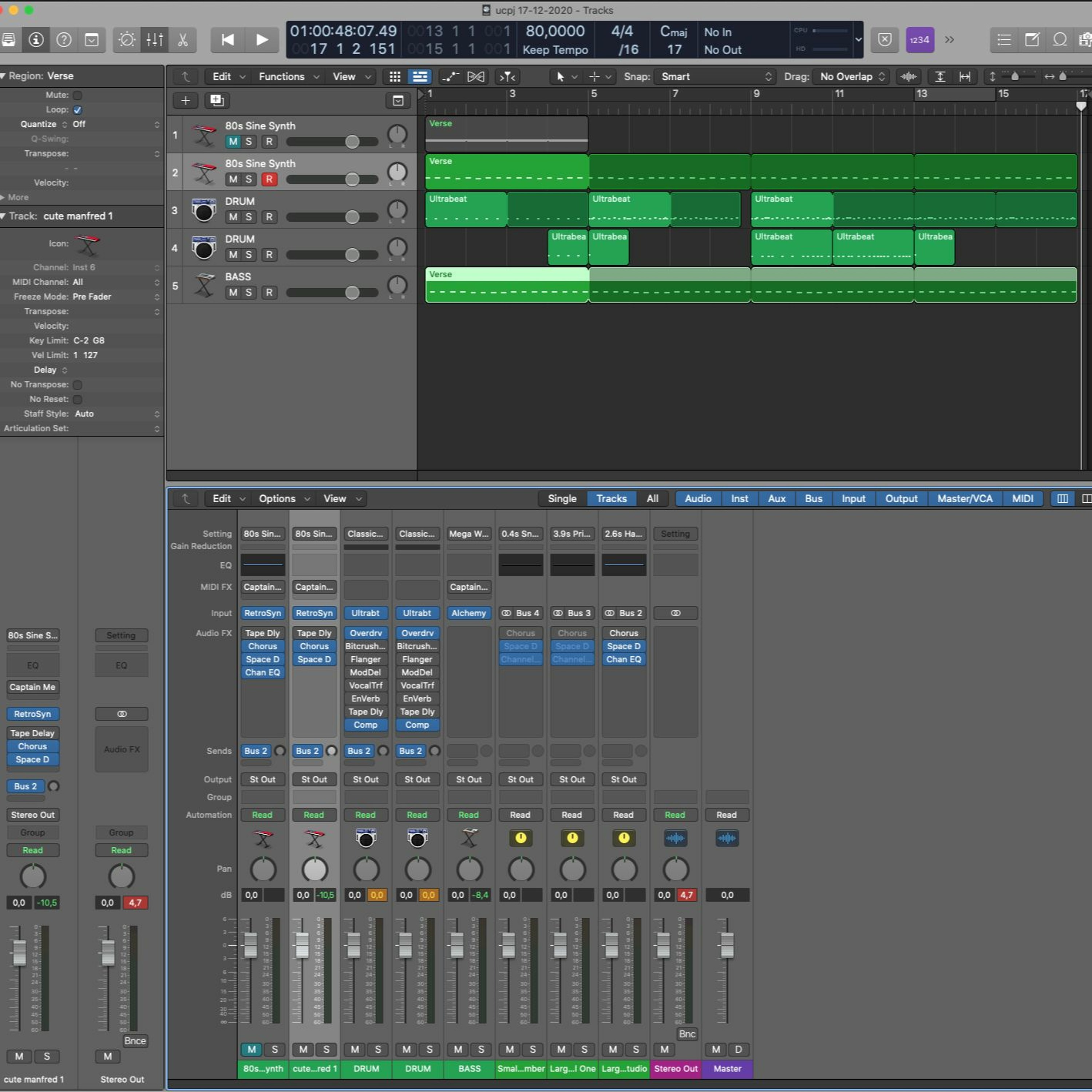Open Smart Controls dial icon
This screenshot has height=1092, width=1092.
[127, 40]
